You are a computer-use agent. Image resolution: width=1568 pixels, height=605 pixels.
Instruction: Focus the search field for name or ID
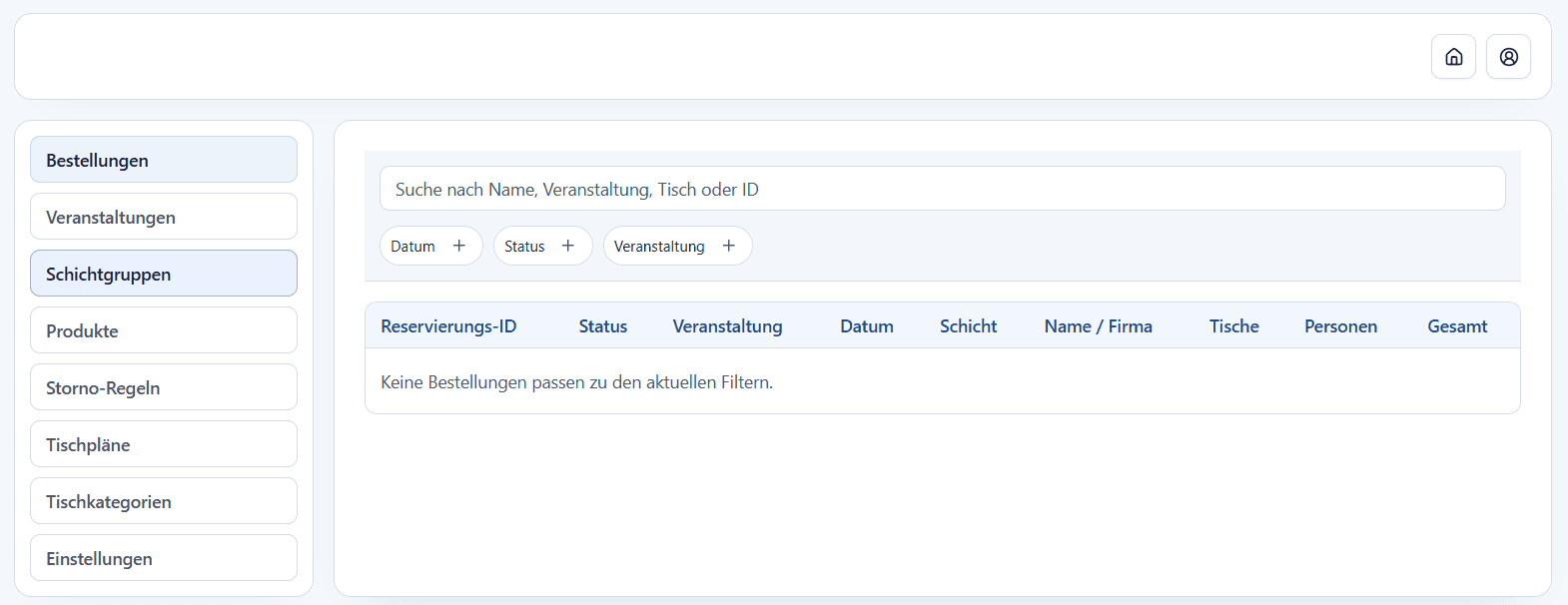point(942,189)
